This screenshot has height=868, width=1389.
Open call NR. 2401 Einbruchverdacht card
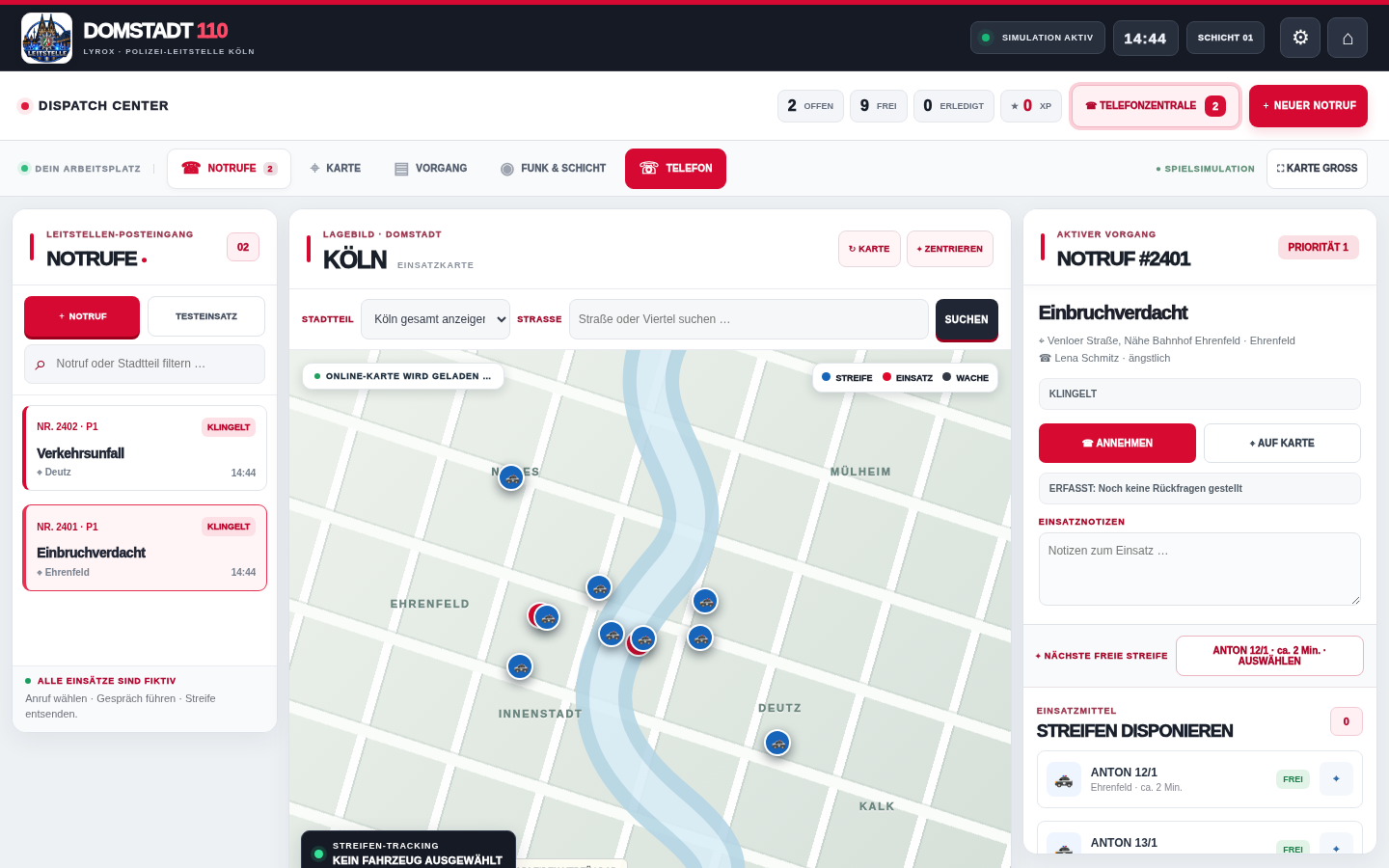tap(145, 548)
